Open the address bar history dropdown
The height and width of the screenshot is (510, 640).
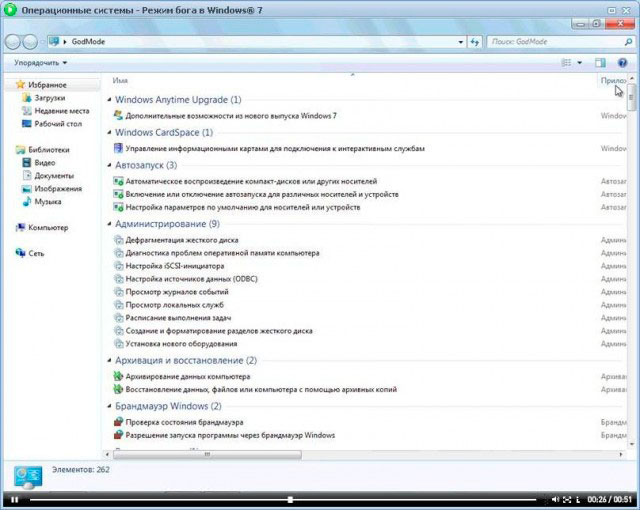tap(460, 42)
